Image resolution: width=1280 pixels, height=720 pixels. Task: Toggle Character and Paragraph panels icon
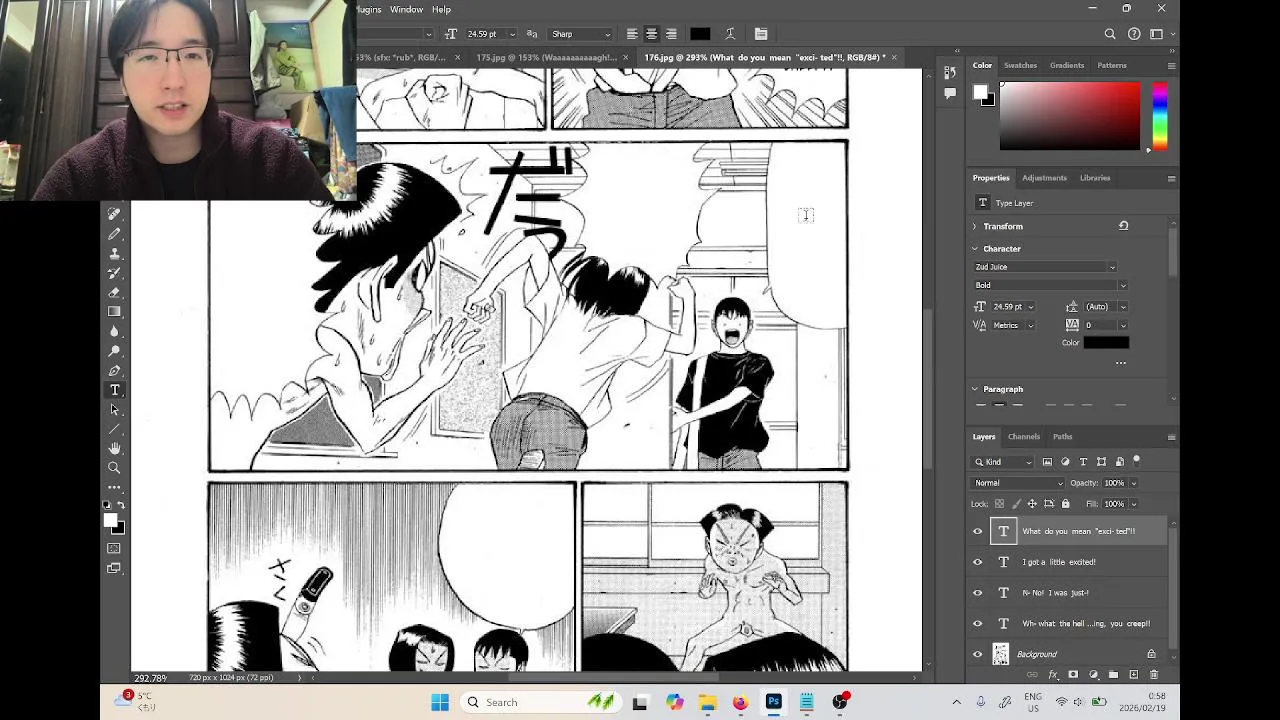(761, 34)
